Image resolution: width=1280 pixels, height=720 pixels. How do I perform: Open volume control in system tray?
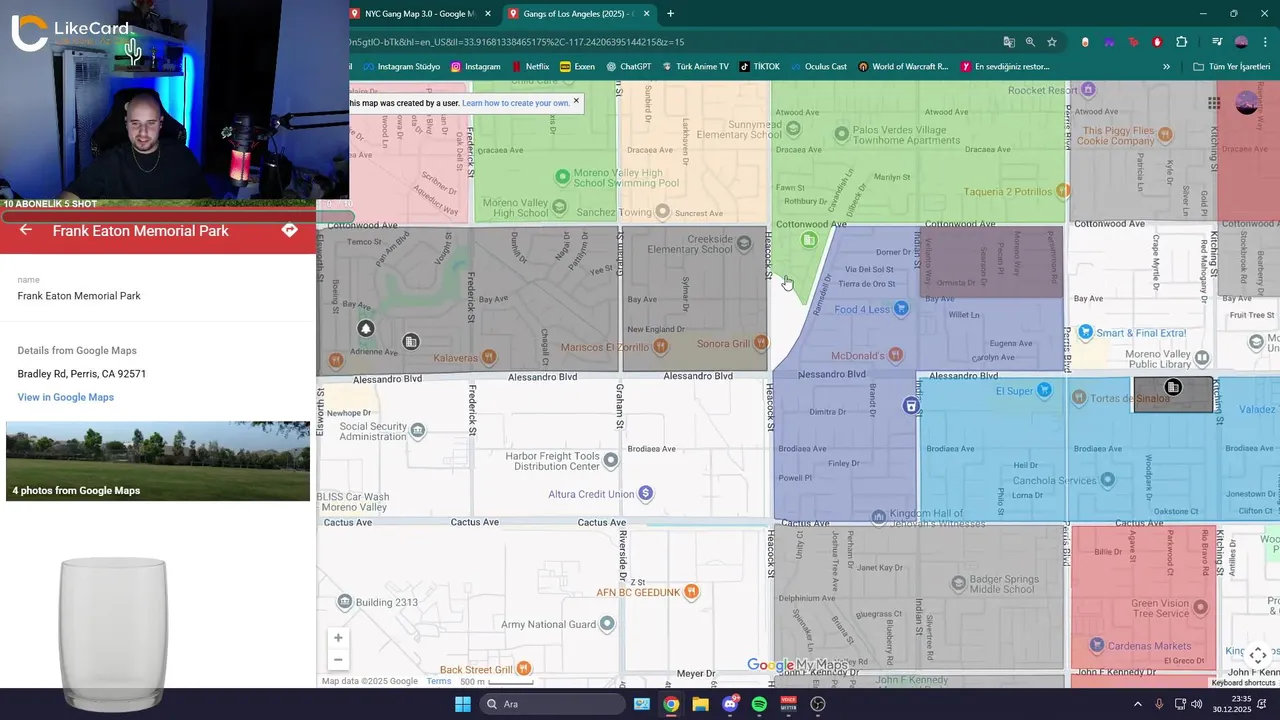tap(1197, 704)
